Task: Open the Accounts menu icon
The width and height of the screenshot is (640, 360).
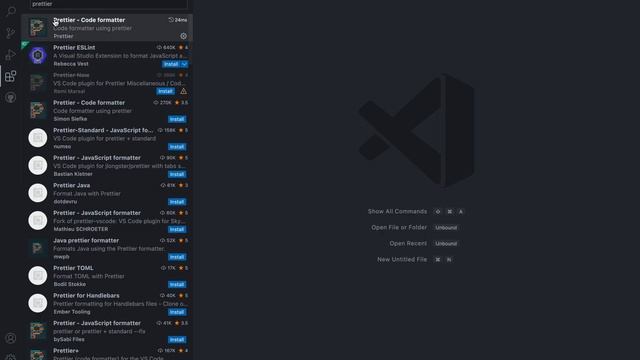Action: point(11,338)
